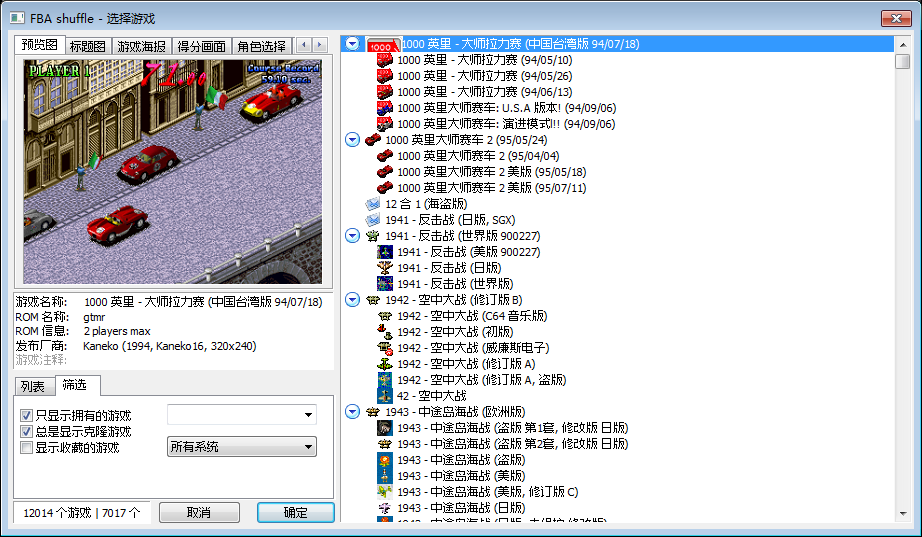This screenshot has height=537, width=922.
Task: Collapse the 1943 - 中途岛海战 (欧洲版) group
Action: tap(352, 412)
